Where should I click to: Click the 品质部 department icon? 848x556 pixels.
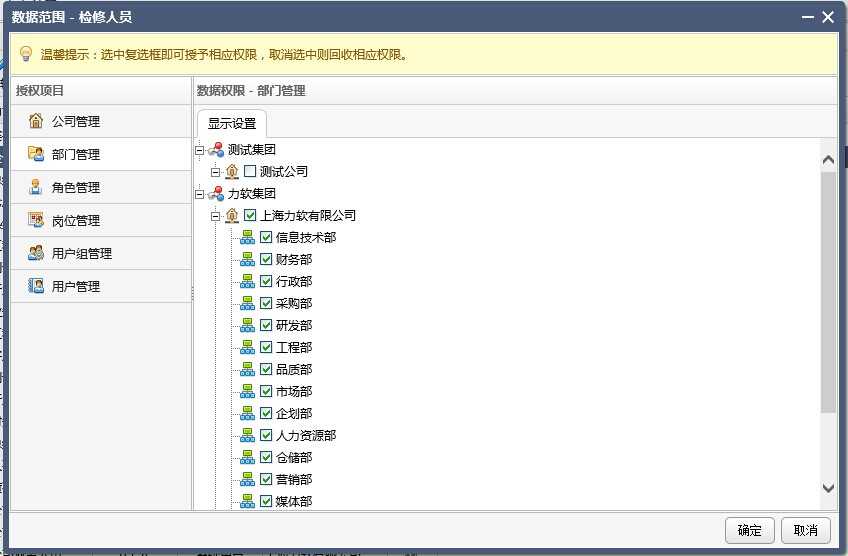pos(247,369)
